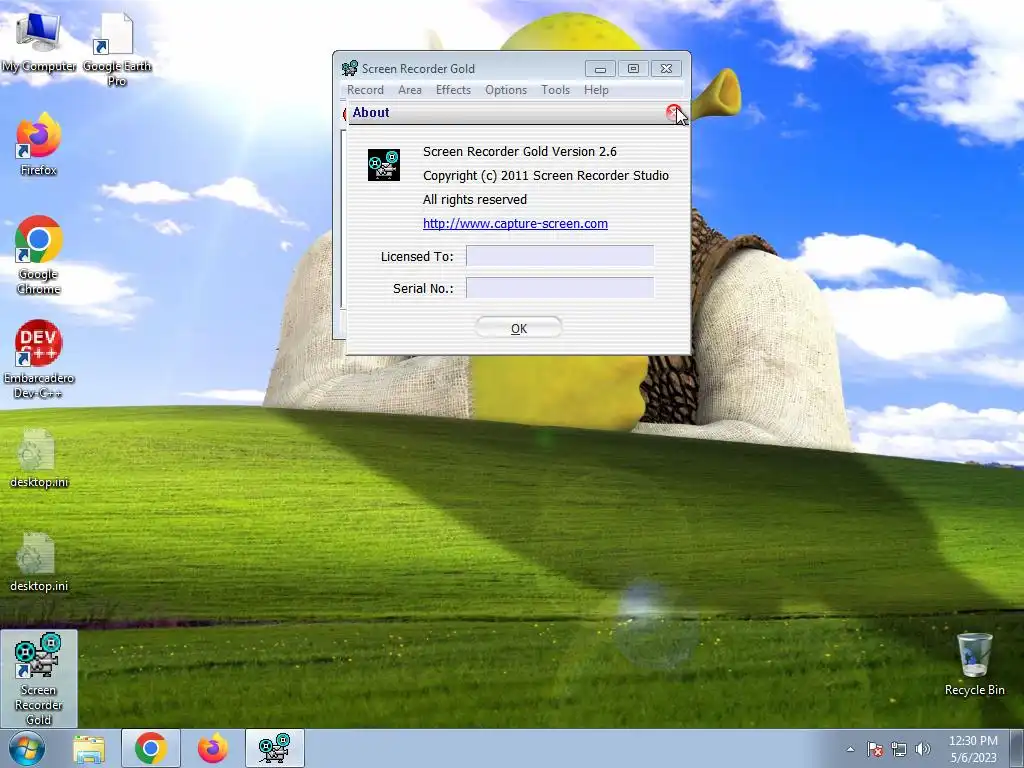This screenshot has height=768, width=1024.
Task: Select the Firefox desktop shortcut
Action: [39, 144]
